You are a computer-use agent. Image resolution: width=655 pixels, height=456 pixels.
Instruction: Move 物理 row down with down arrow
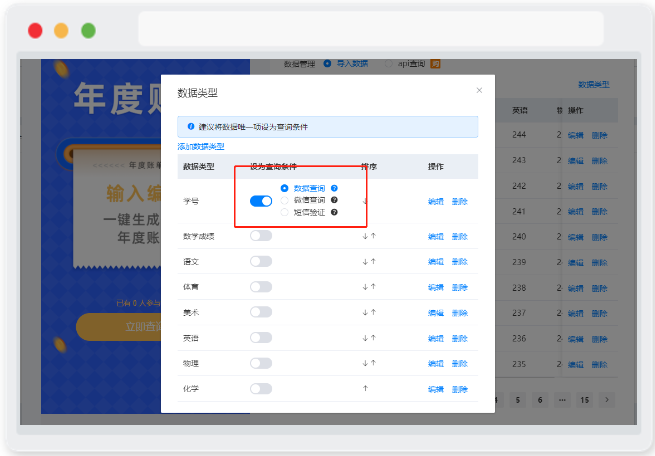(x=365, y=363)
